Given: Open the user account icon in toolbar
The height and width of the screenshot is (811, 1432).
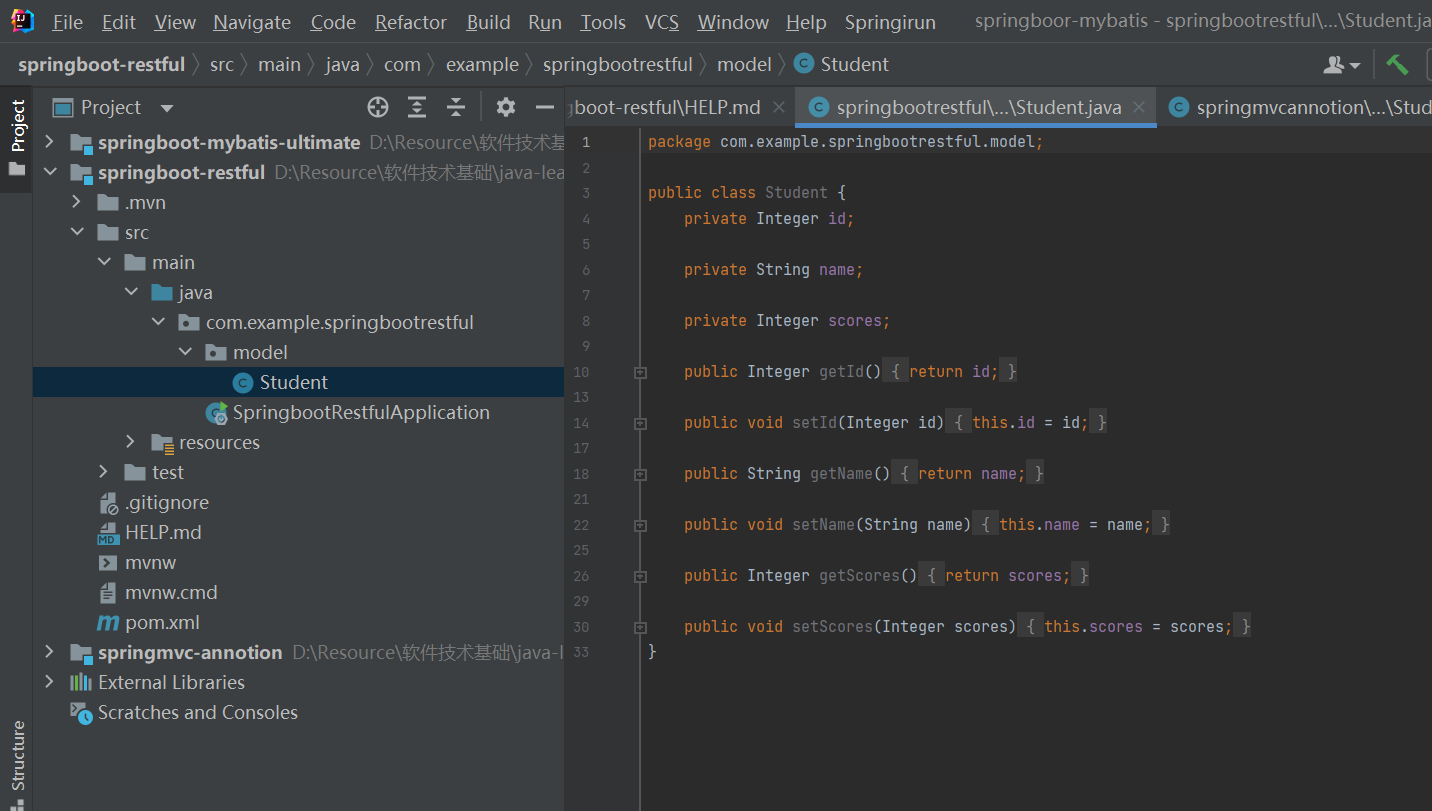Looking at the screenshot, I should tap(1341, 64).
